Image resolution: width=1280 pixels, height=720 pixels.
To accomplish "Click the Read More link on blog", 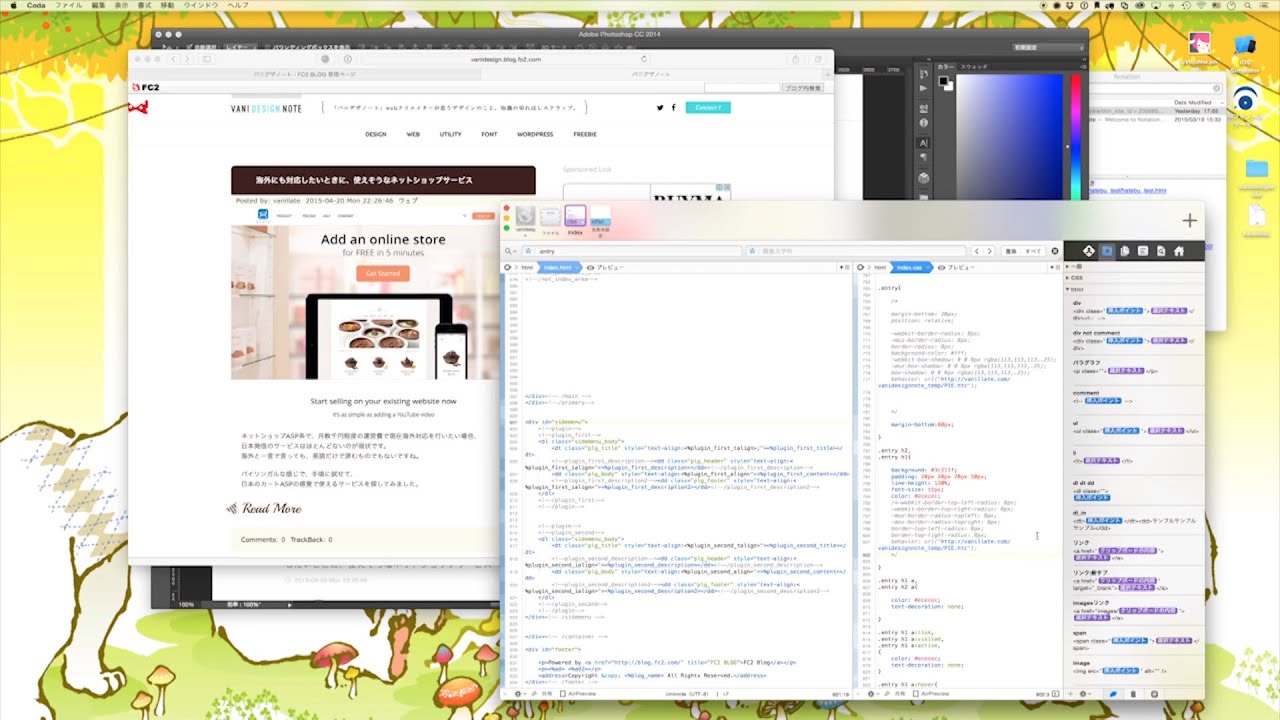I will [x=265, y=508].
